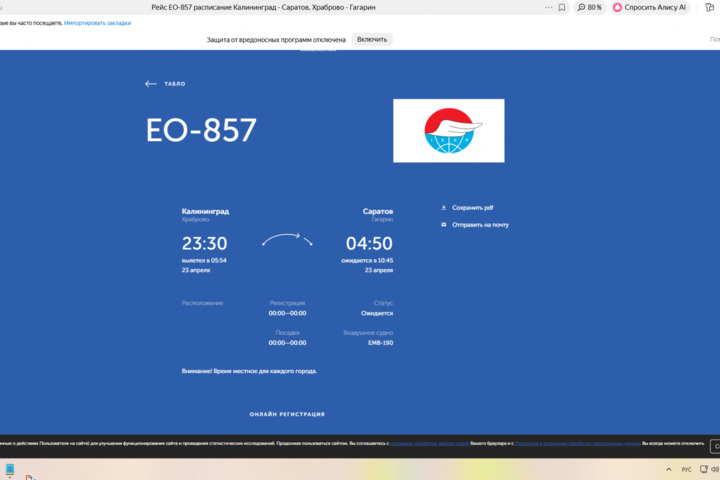This screenshot has width=720, height=480.
Task: Click the ОНЛАЙН РЕГИСТРАЦИЯ button
Action: pyautogui.click(x=287, y=414)
